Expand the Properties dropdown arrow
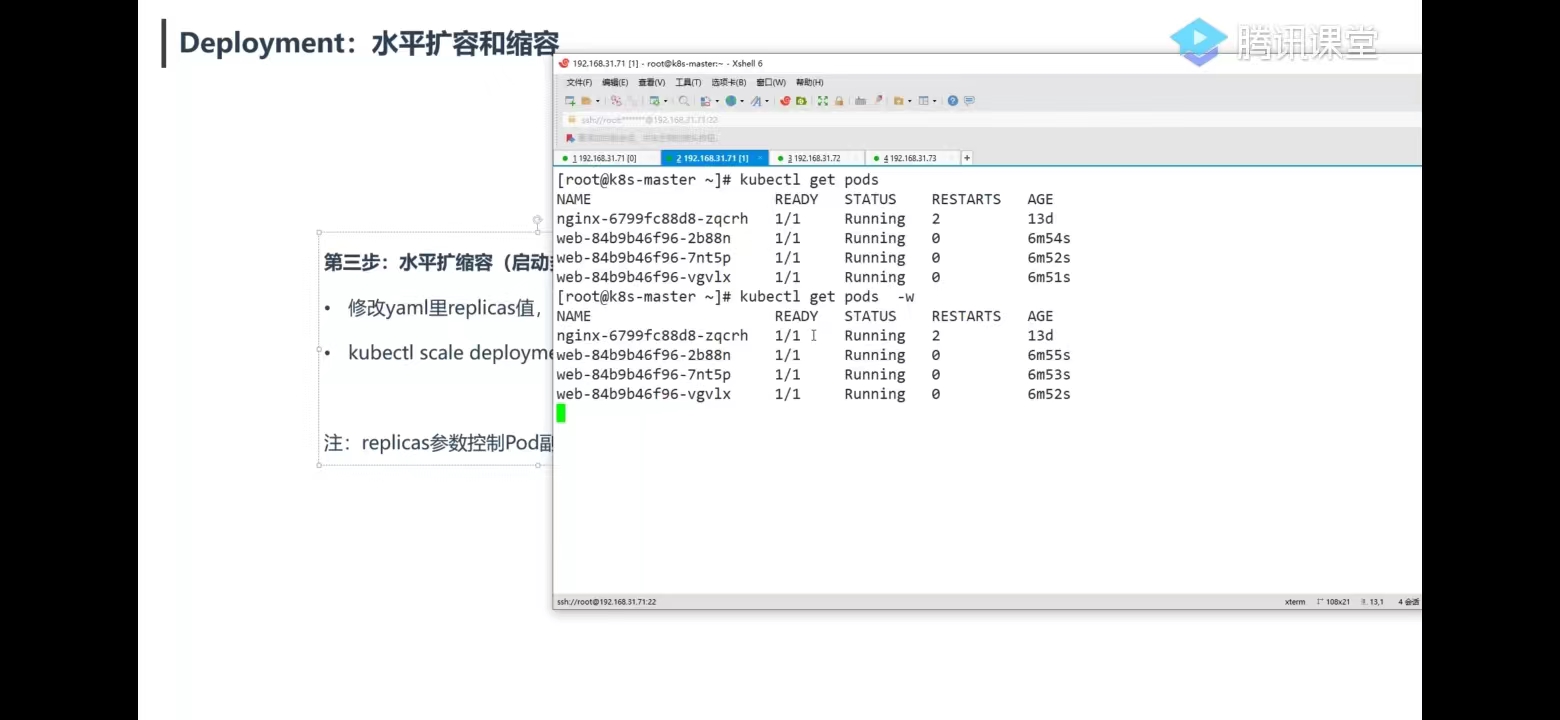Screen dimensions: 1560x720 coord(665,101)
